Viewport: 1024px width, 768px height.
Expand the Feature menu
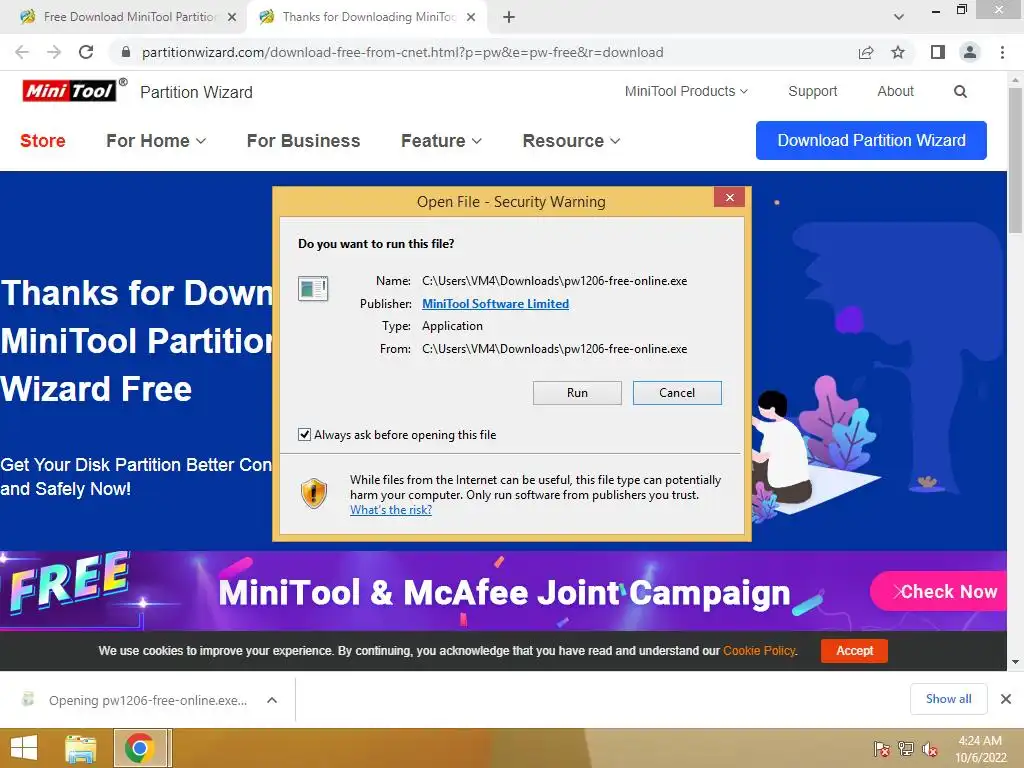441,141
